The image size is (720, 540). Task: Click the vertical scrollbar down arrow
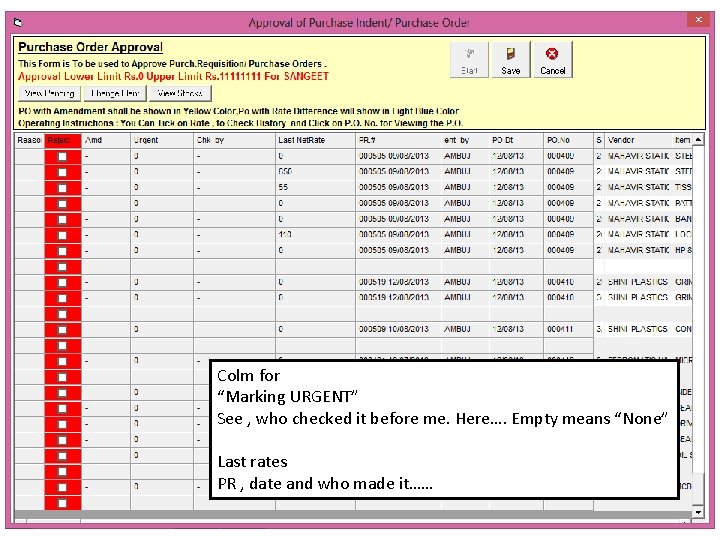point(698,512)
